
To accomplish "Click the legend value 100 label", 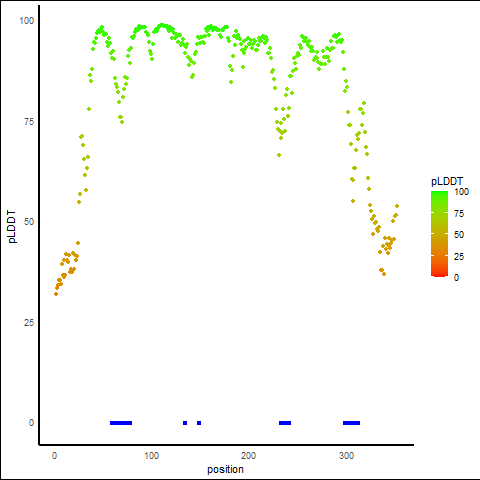I will 462,192.
